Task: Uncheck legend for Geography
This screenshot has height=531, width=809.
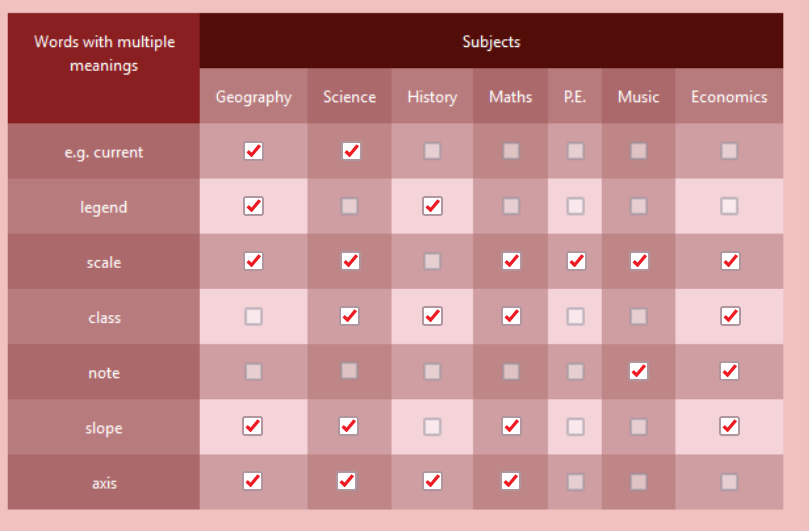Action: pos(253,206)
